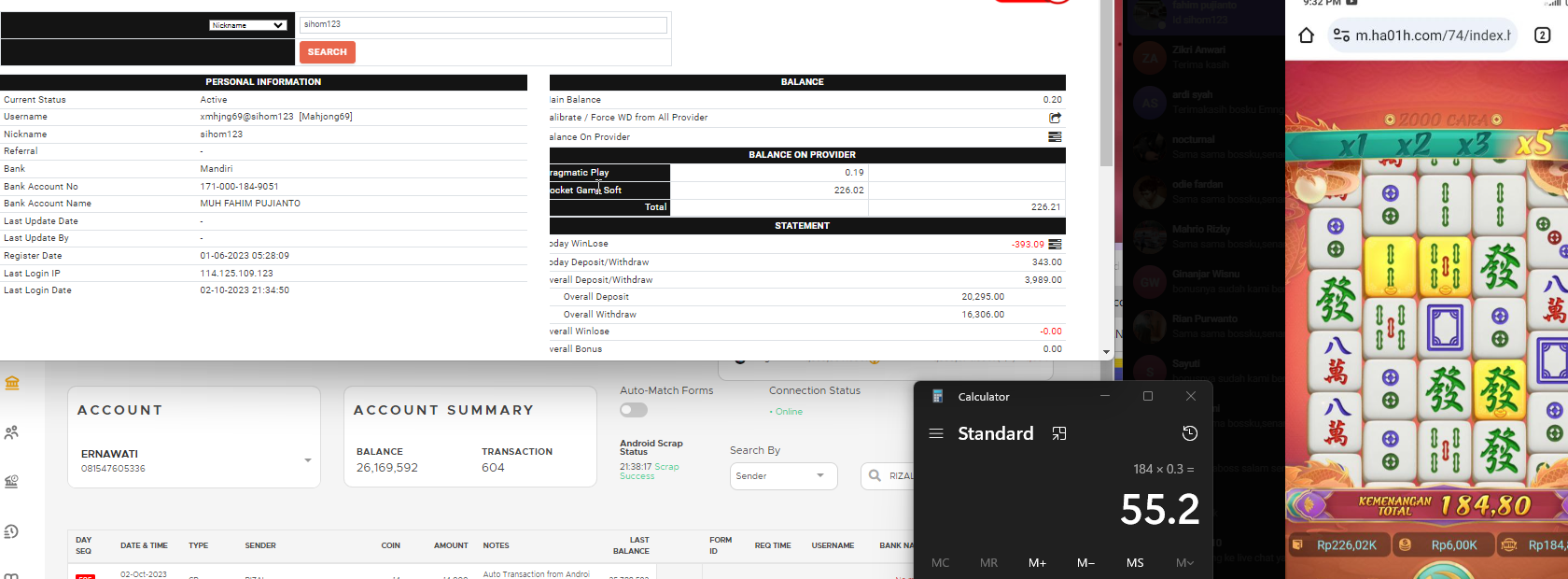1568x579 pixels.
Task: Click the Overall Withdraw value 16,306.00
Action: coord(983,315)
